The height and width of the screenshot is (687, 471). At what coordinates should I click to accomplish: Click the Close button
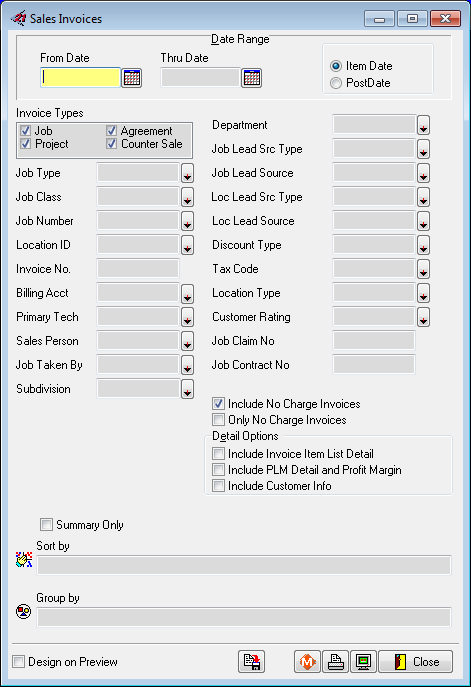415,662
